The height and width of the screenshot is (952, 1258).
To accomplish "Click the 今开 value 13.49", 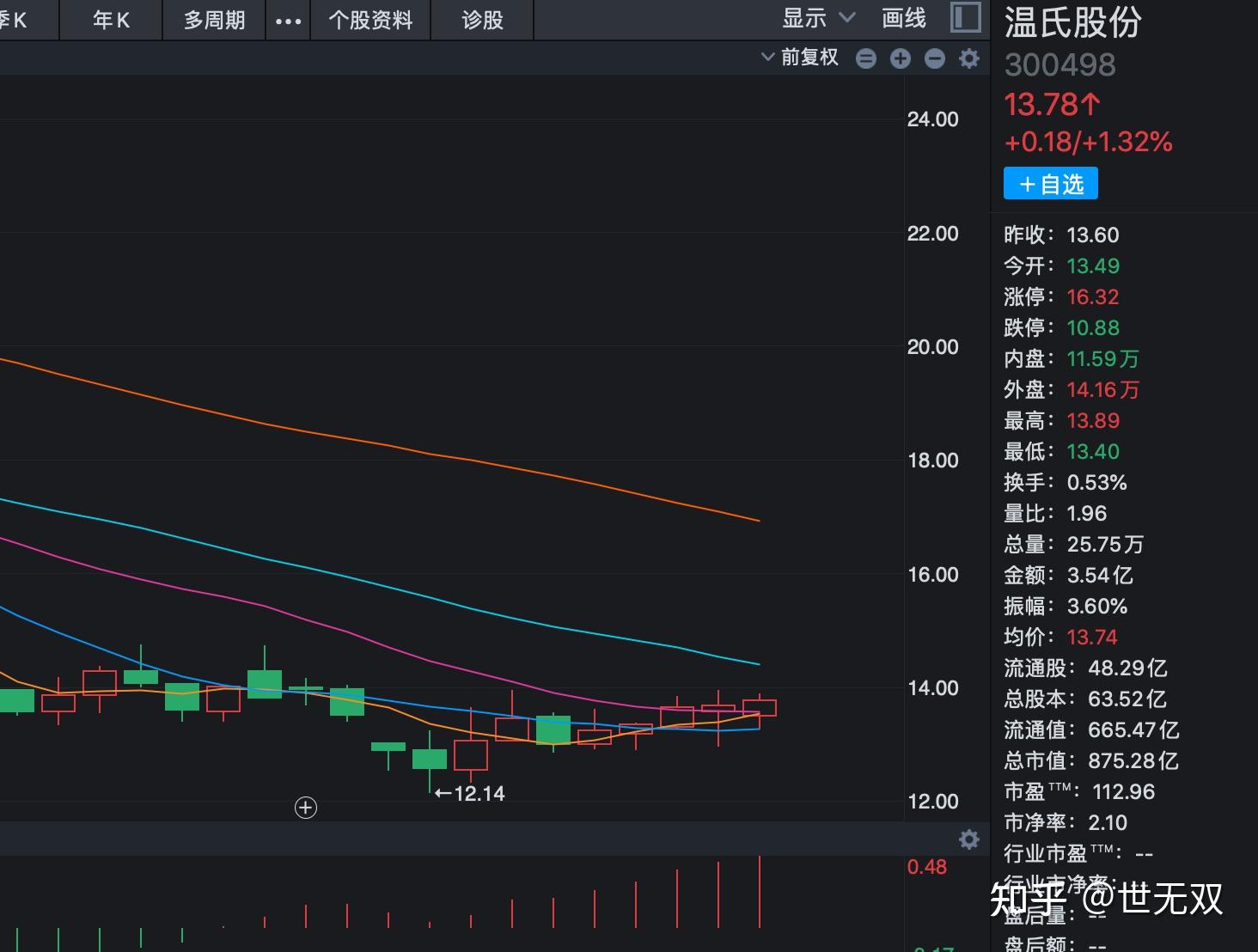I will tap(1093, 265).
